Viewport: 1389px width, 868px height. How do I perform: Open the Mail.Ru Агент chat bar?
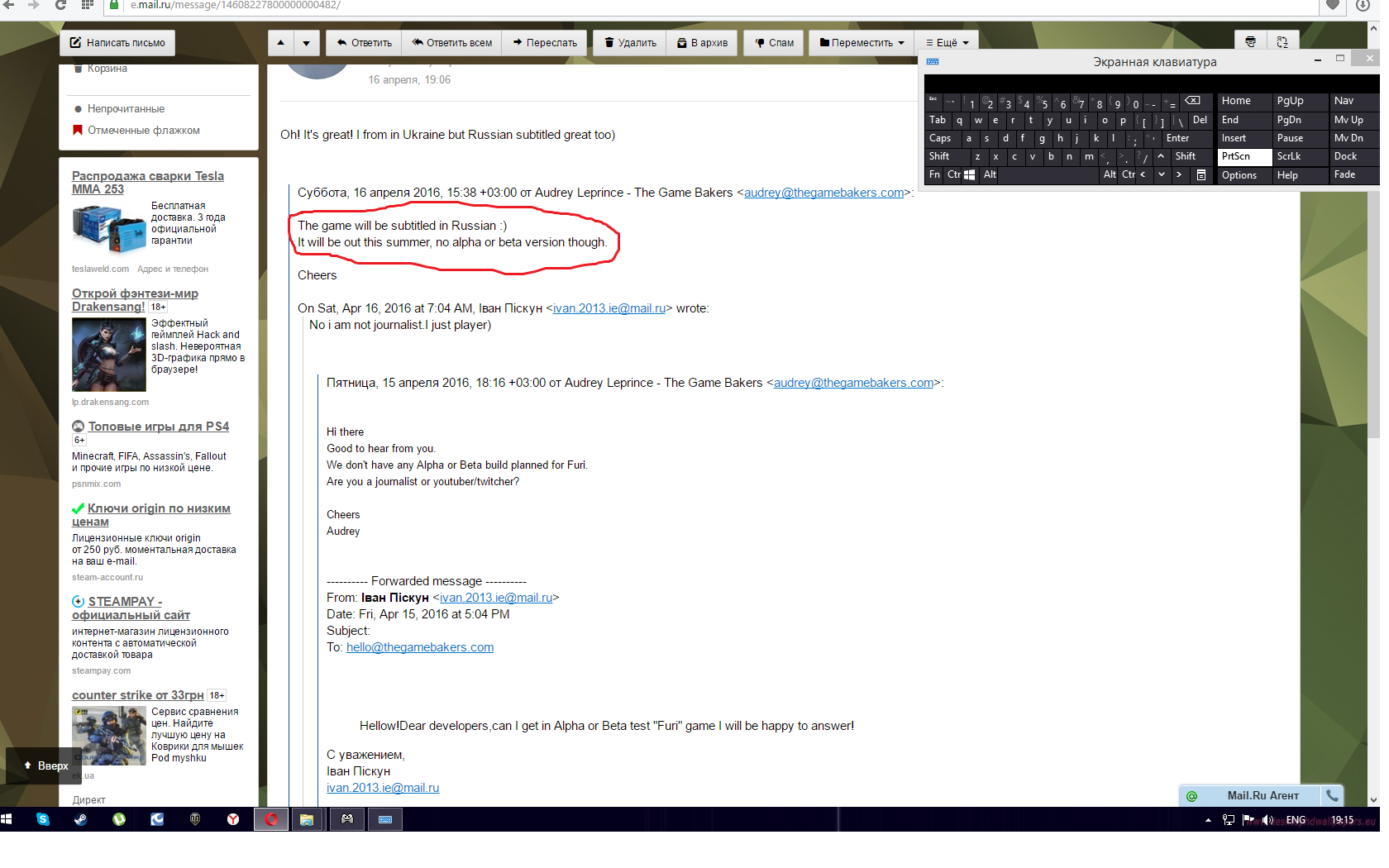[x=1263, y=796]
